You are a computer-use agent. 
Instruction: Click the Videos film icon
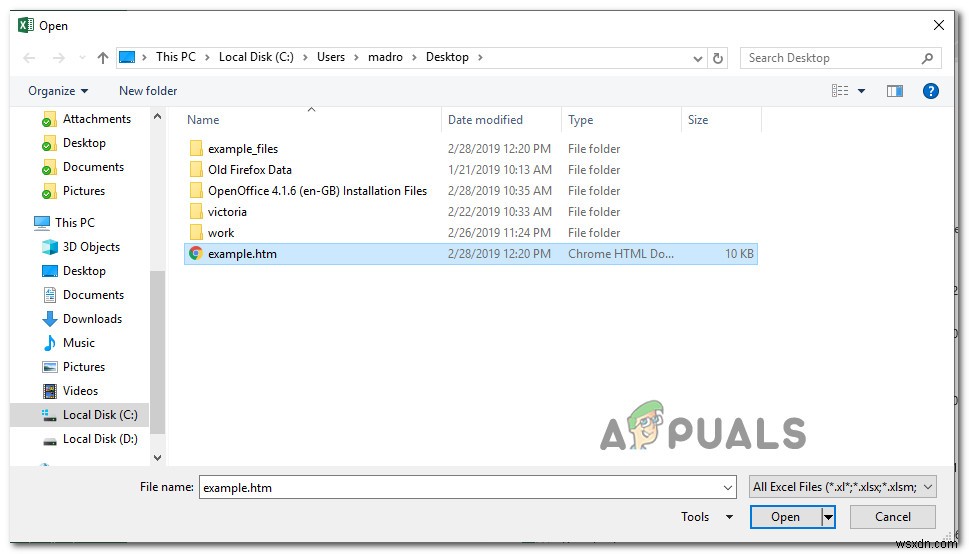point(49,391)
